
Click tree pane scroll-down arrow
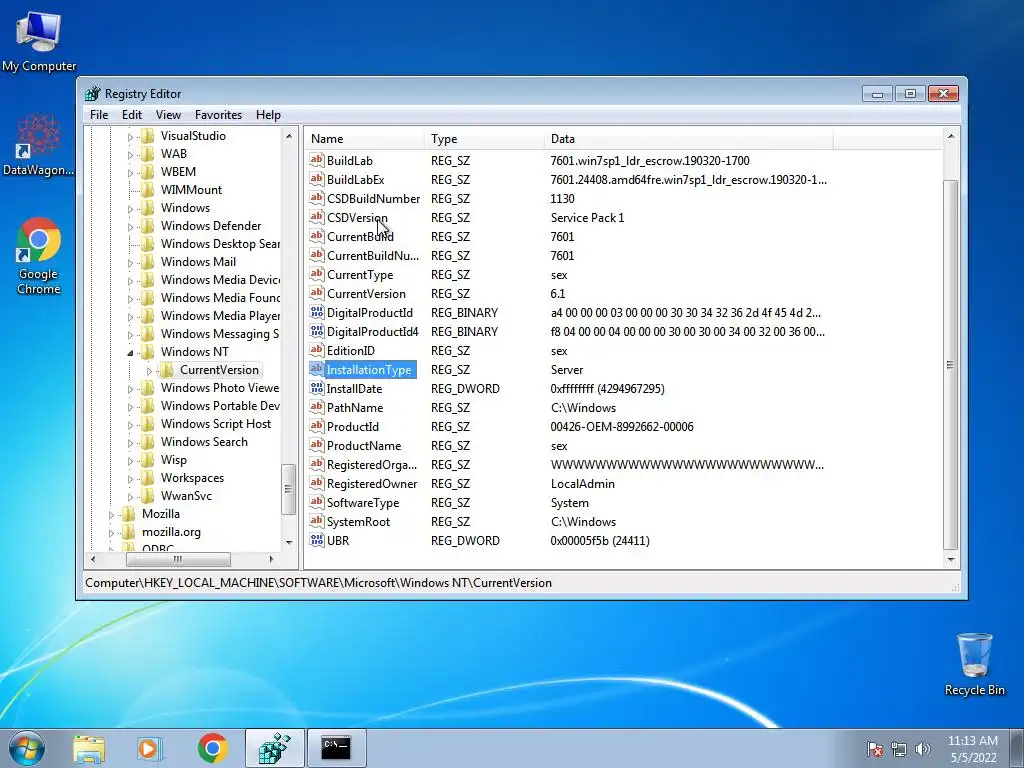point(289,543)
